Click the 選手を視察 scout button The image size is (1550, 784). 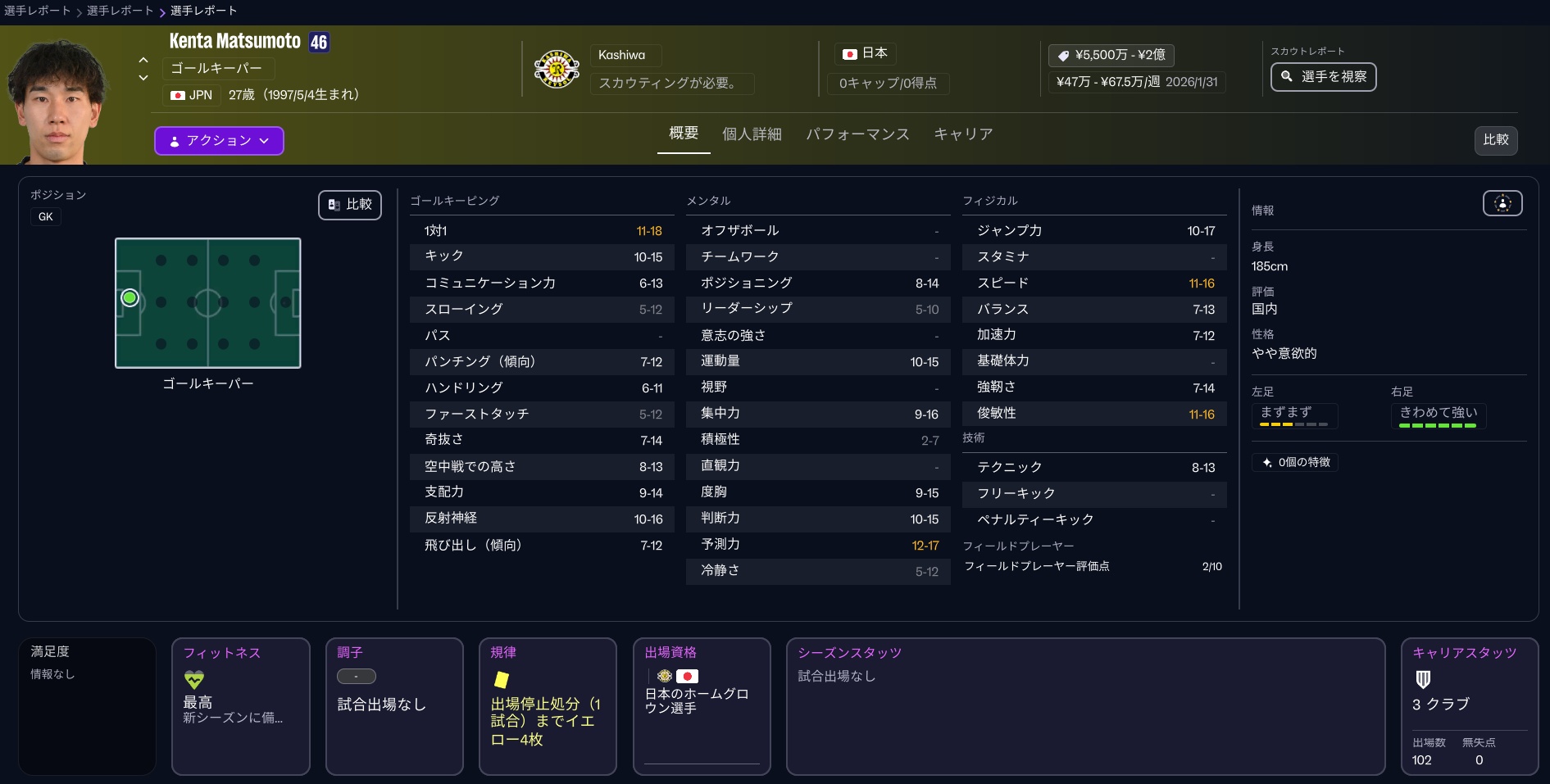1323,77
